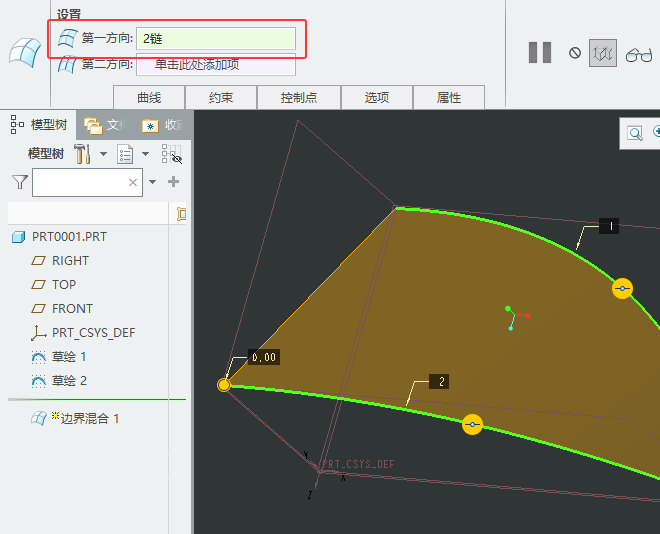Expand the list display dropdown arrow
Image resolution: width=660 pixels, height=534 pixels.
click(x=145, y=154)
